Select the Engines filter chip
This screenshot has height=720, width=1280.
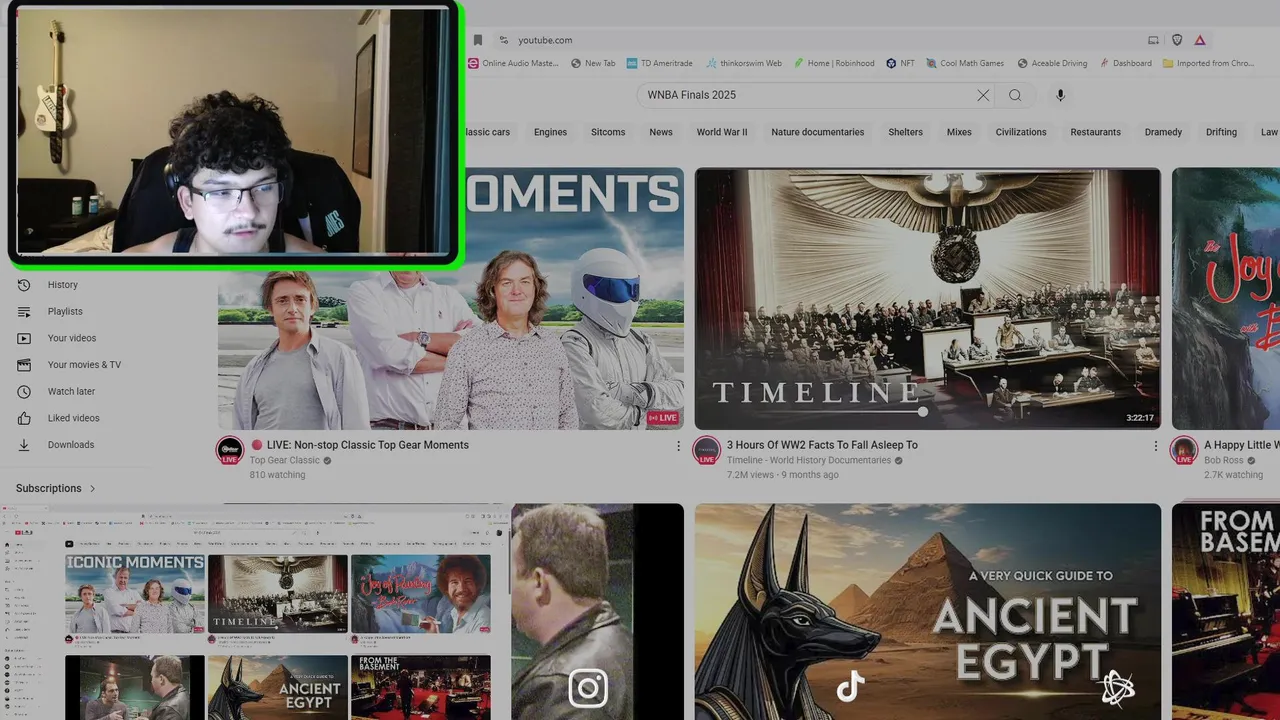pos(550,132)
